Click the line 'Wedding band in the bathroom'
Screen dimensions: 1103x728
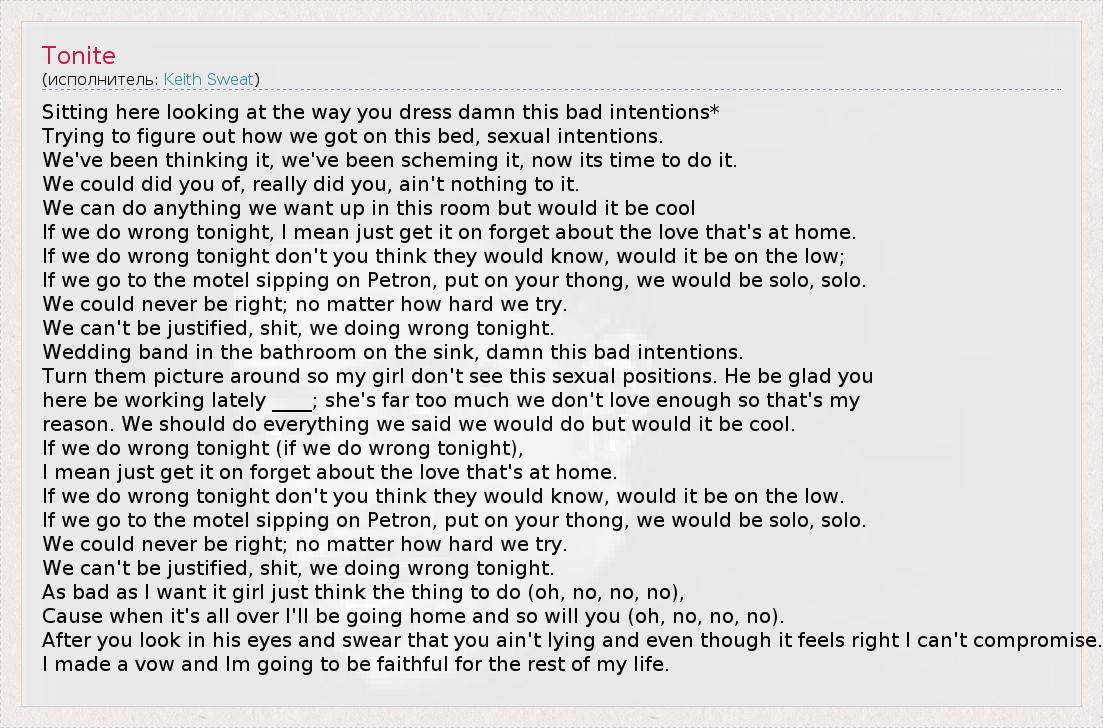[x=392, y=352]
